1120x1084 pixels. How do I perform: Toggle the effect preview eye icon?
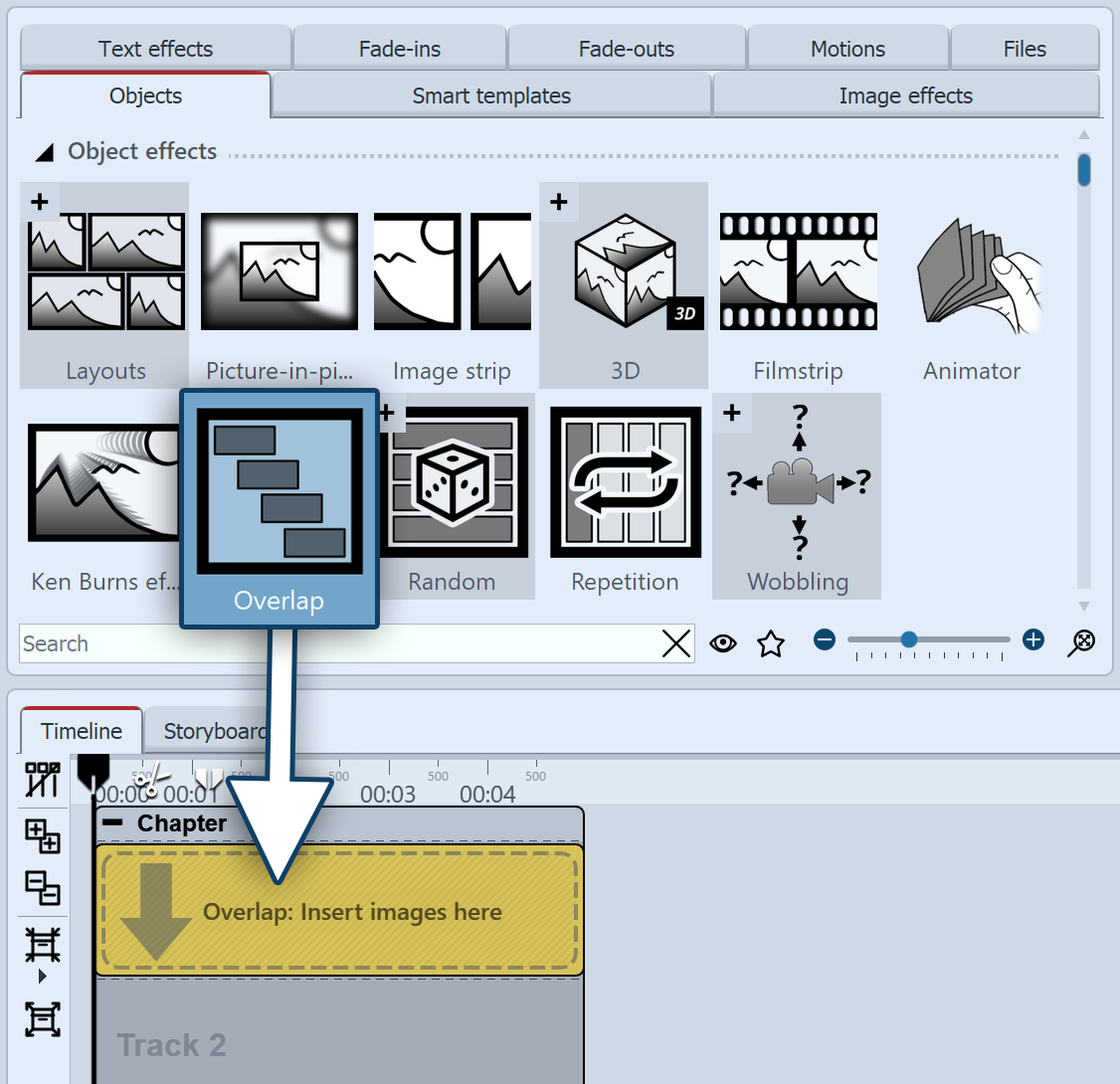(723, 643)
